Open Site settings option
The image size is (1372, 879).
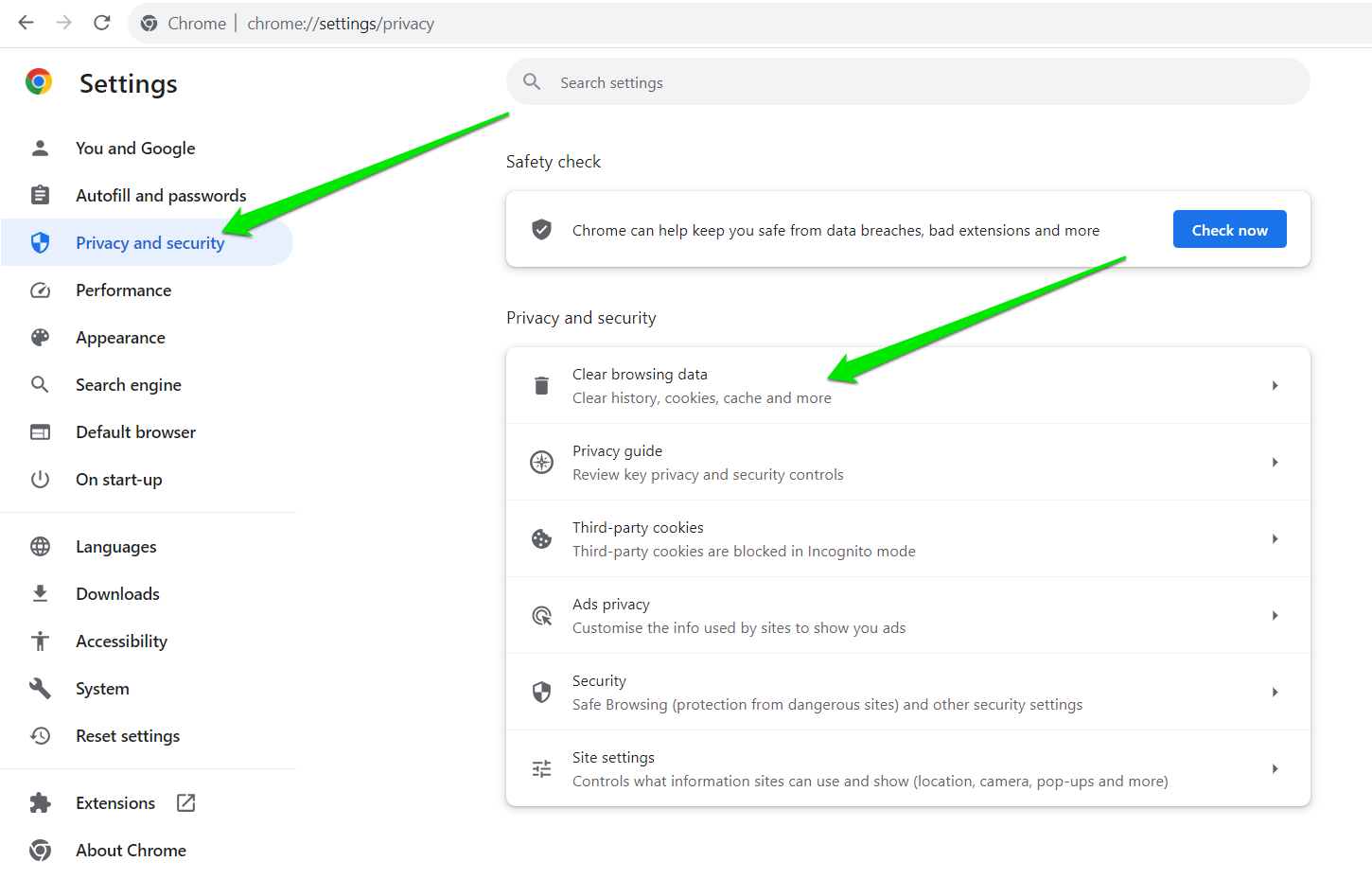point(908,768)
